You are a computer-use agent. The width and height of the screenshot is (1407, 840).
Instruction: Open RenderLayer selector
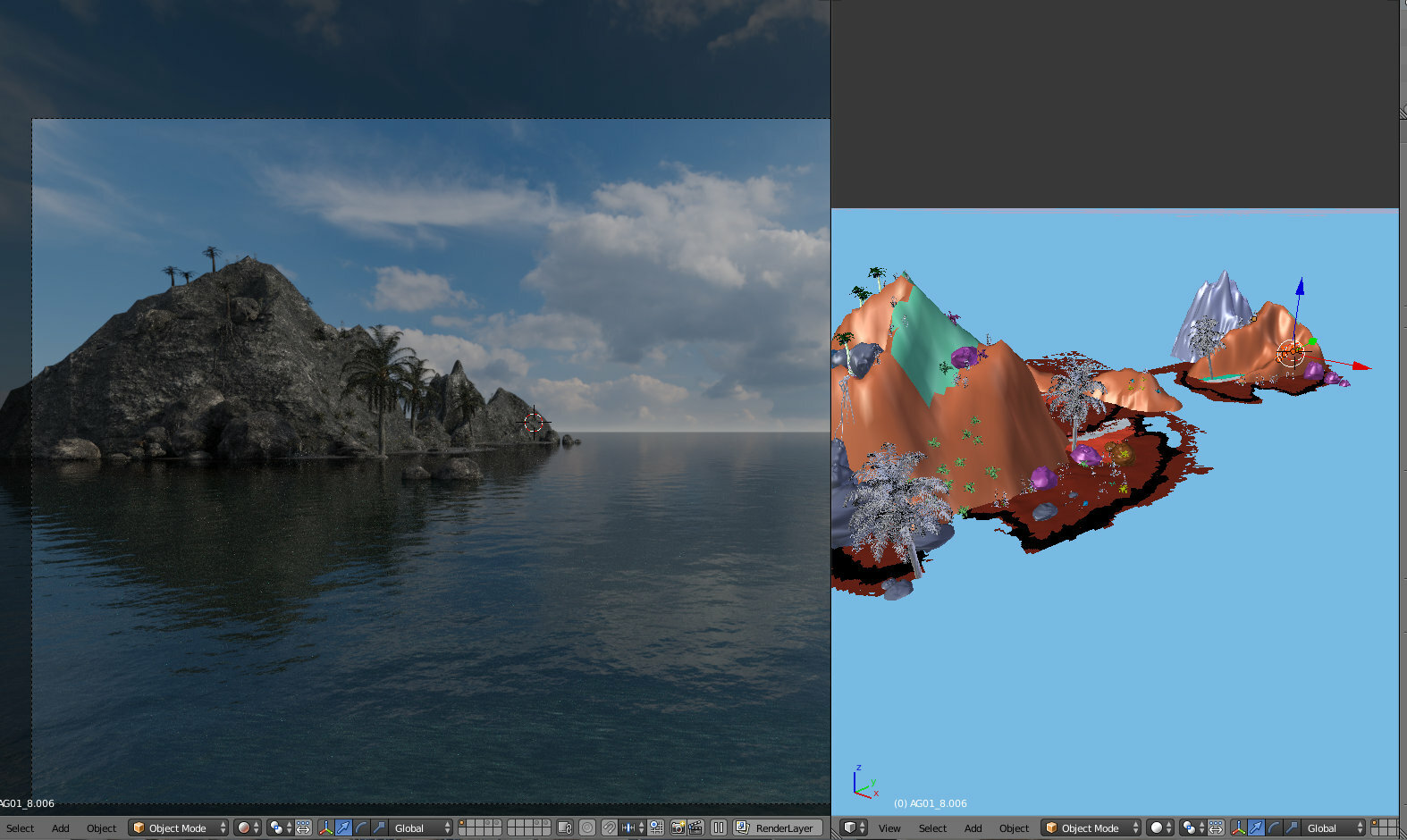(x=778, y=828)
